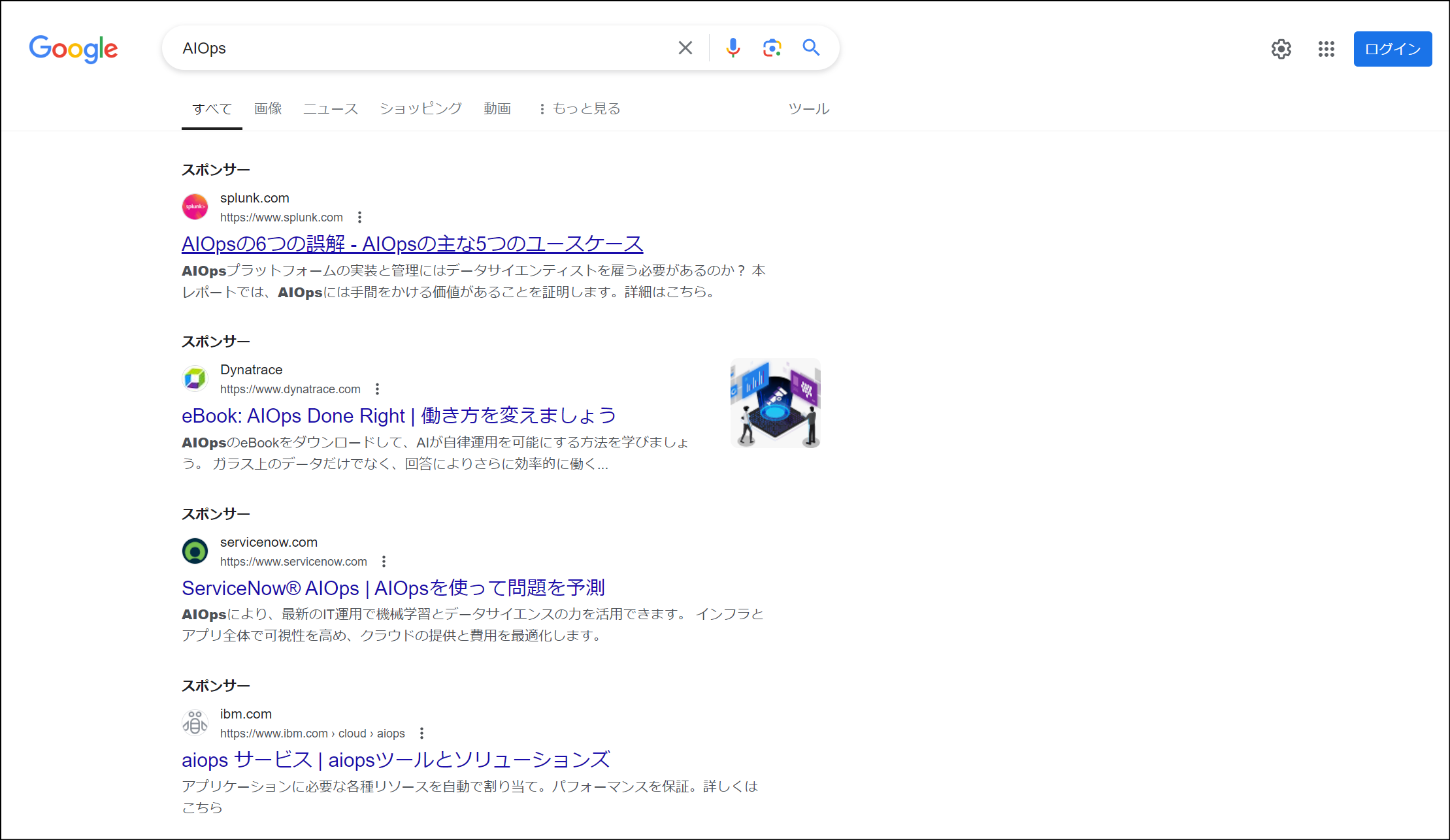Viewport: 1450px width, 840px height.
Task: Open the three-dot menu for the Splunk ad
Action: 359,217
